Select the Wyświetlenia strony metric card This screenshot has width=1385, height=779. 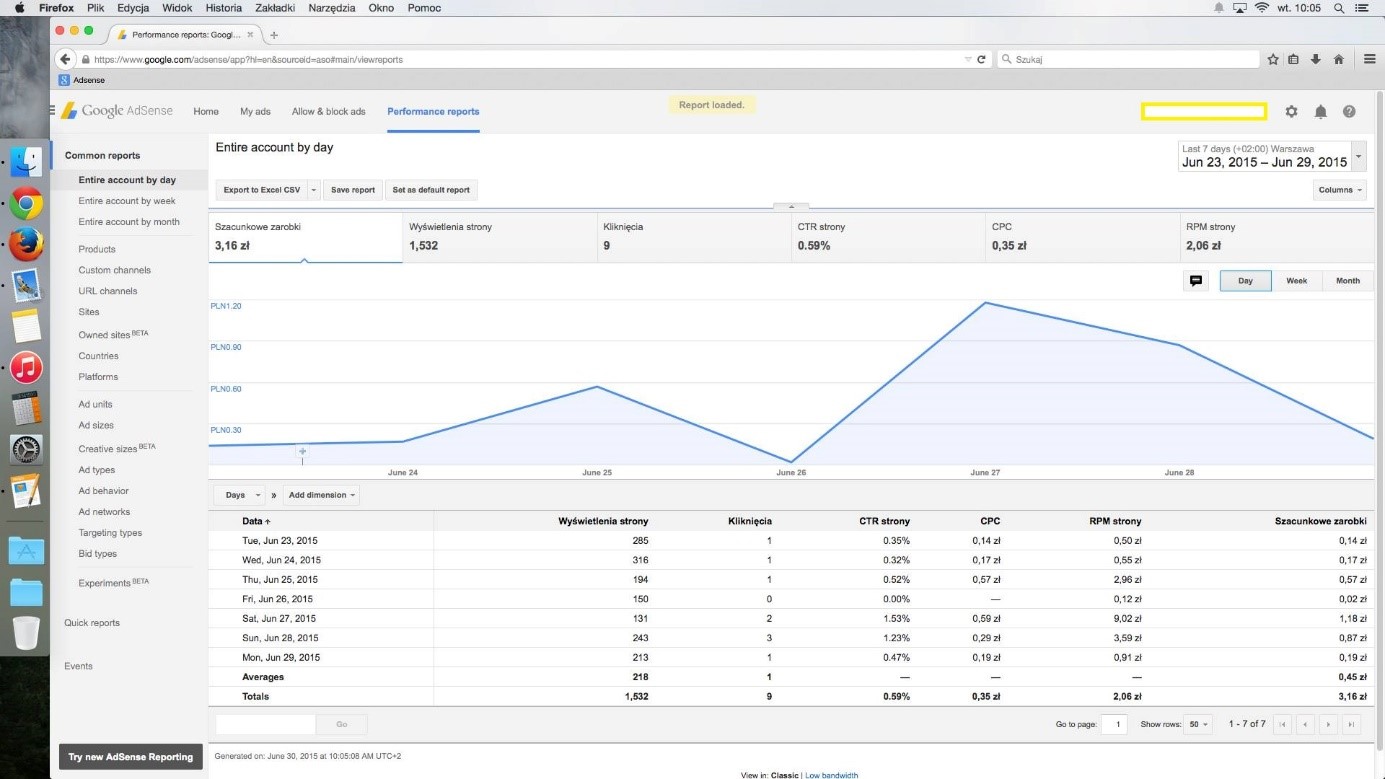[x=500, y=237]
